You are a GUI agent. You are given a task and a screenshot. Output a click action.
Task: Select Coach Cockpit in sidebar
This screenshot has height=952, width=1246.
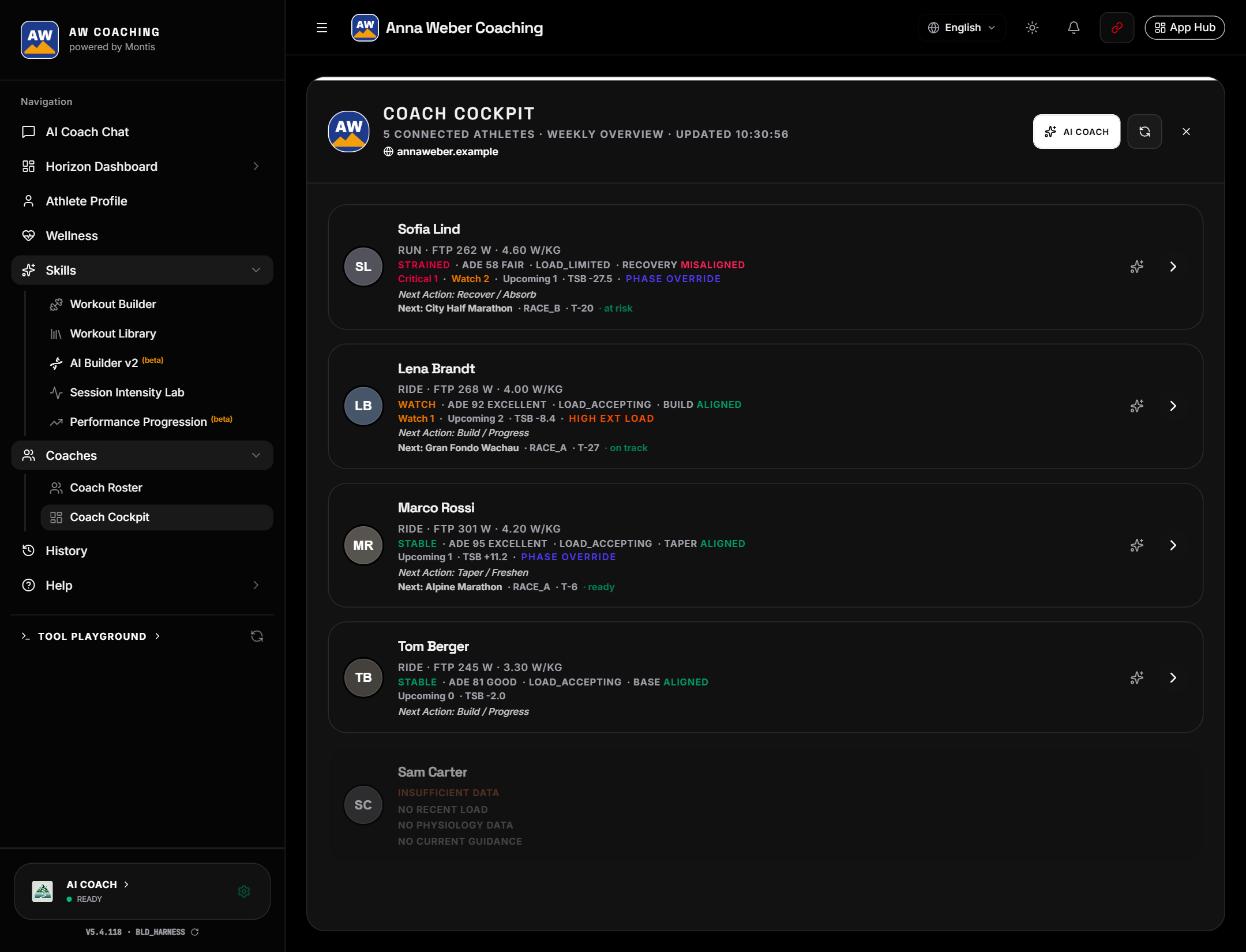157,517
